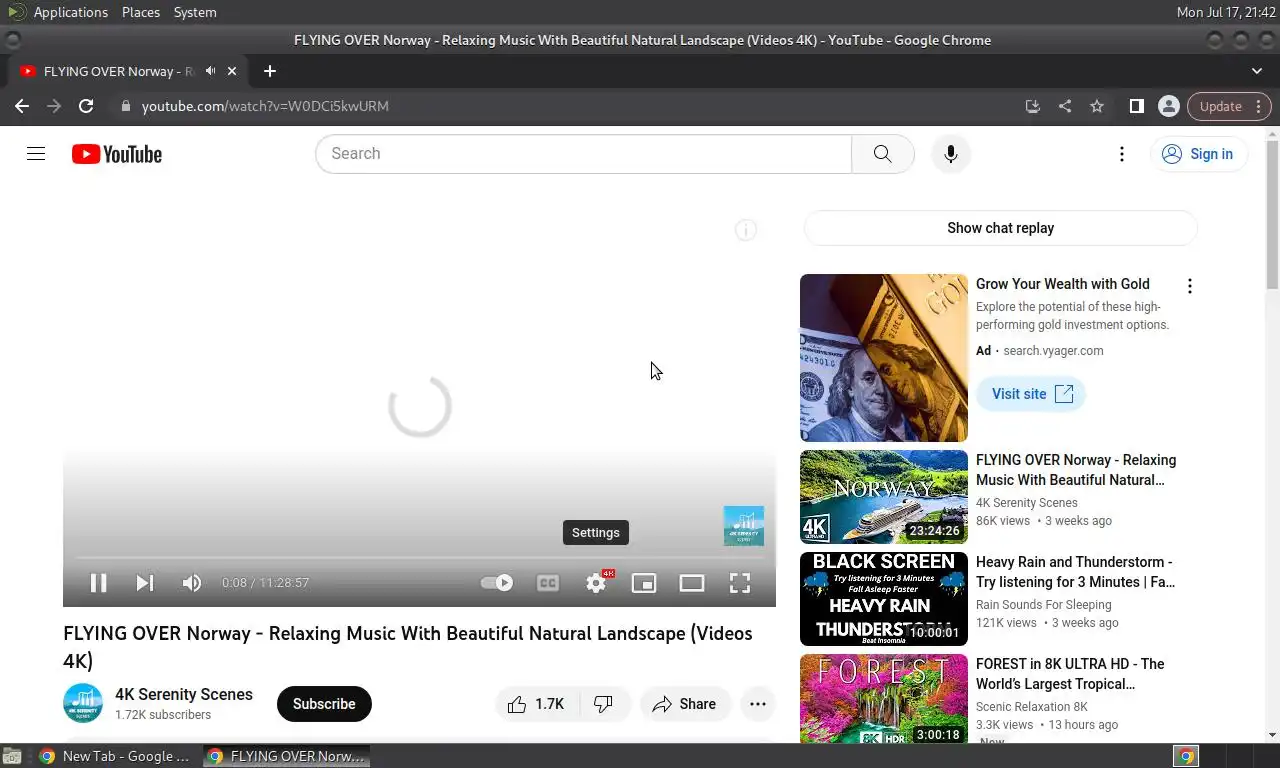Click the video progress bar
The width and height of the screenshot is (1280, 768).
pyautogui.click(x=419, y=558)
